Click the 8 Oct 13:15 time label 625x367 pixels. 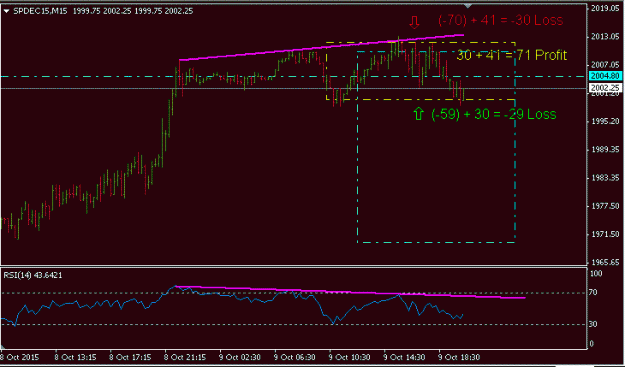75,357
